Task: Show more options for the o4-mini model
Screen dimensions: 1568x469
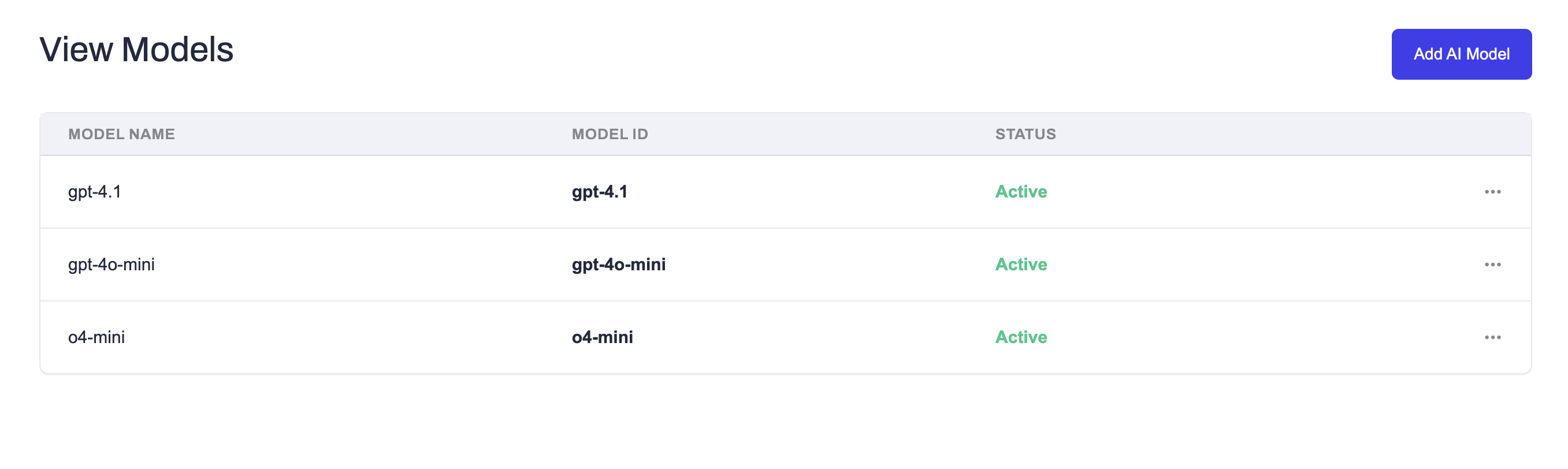Action: (x=1492, y=337)
